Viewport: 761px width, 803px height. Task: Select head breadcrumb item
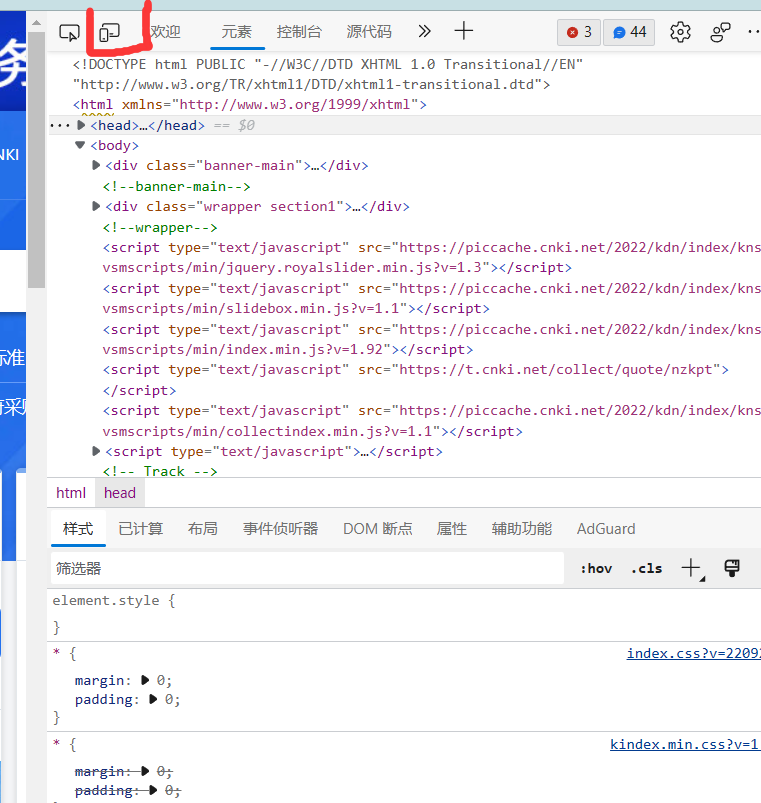pyautogui.click(x=120, y=493)
